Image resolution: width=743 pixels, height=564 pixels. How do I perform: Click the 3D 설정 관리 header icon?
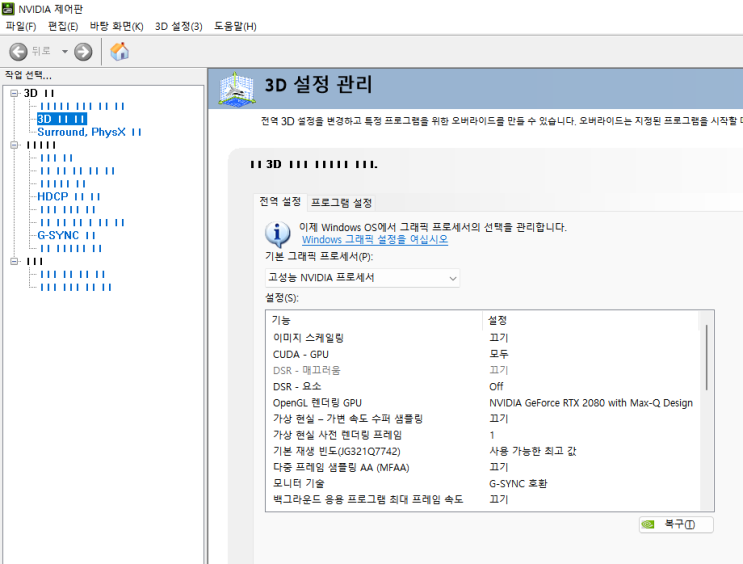tap(236, 89)
